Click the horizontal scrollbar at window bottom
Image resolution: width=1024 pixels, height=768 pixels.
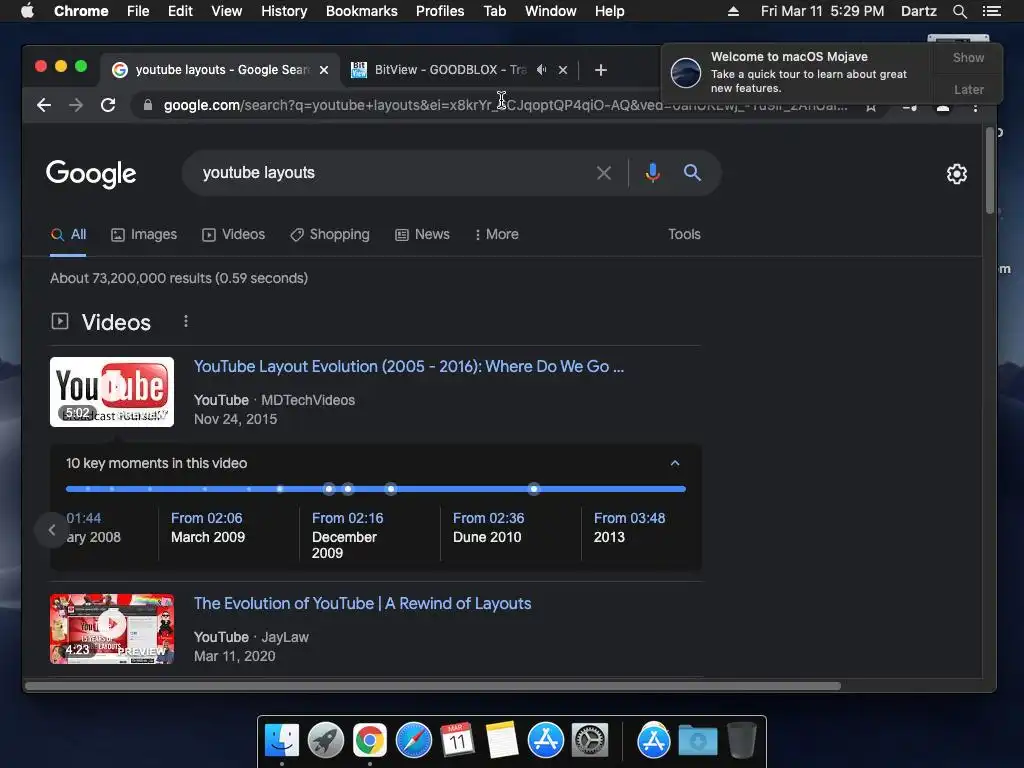pos(432,686)
